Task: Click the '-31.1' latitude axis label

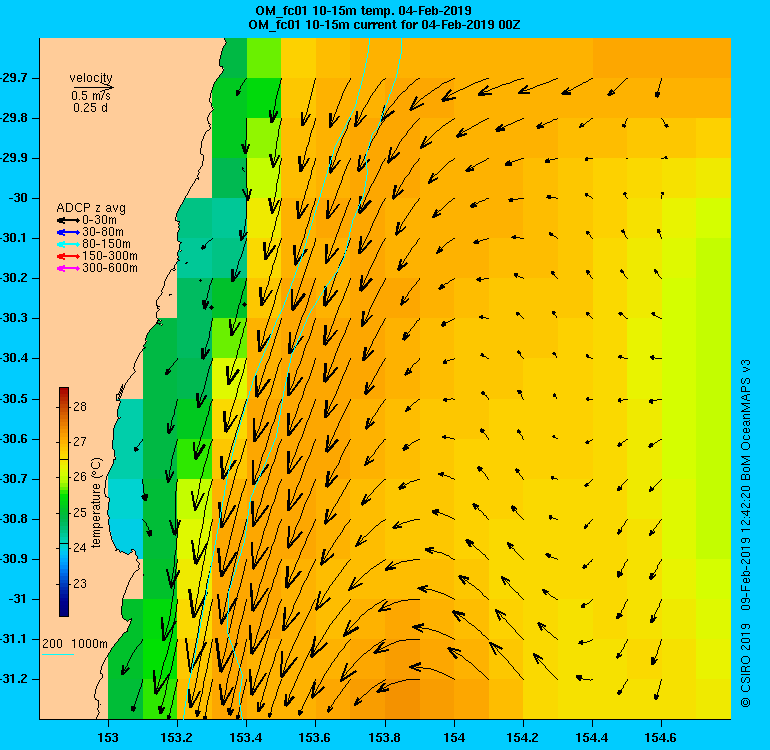Action: [13, 639]
